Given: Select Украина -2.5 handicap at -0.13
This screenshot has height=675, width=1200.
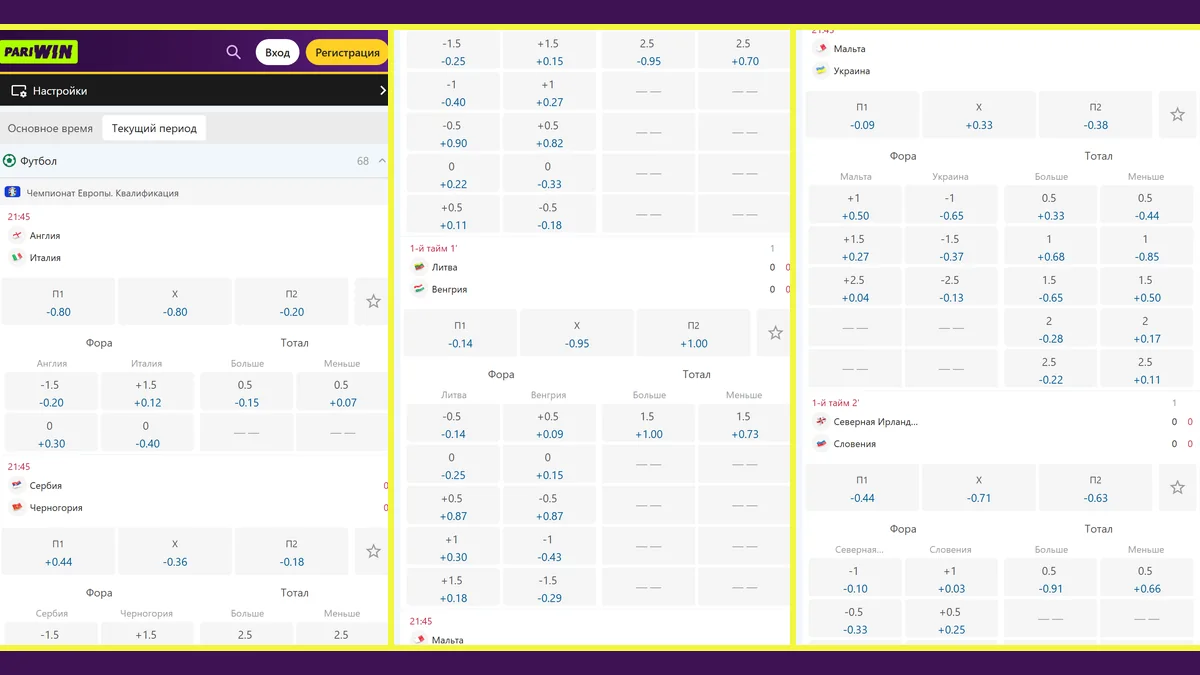Looking at the screenshot, I should pyautogui.click(x=951, y=289).
